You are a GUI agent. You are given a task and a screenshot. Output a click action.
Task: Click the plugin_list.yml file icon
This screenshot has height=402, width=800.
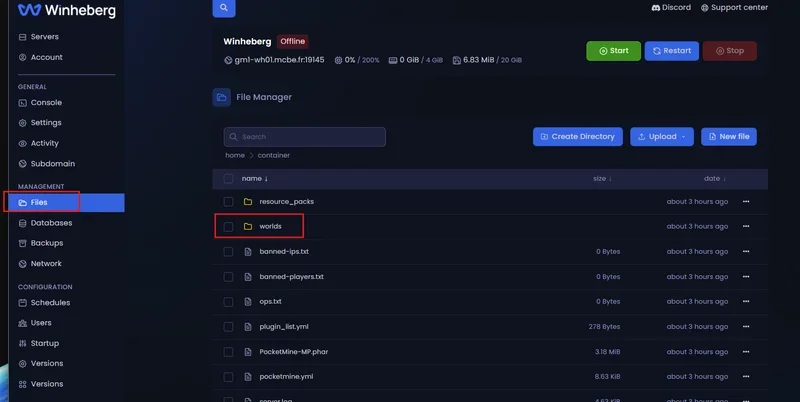248,327
